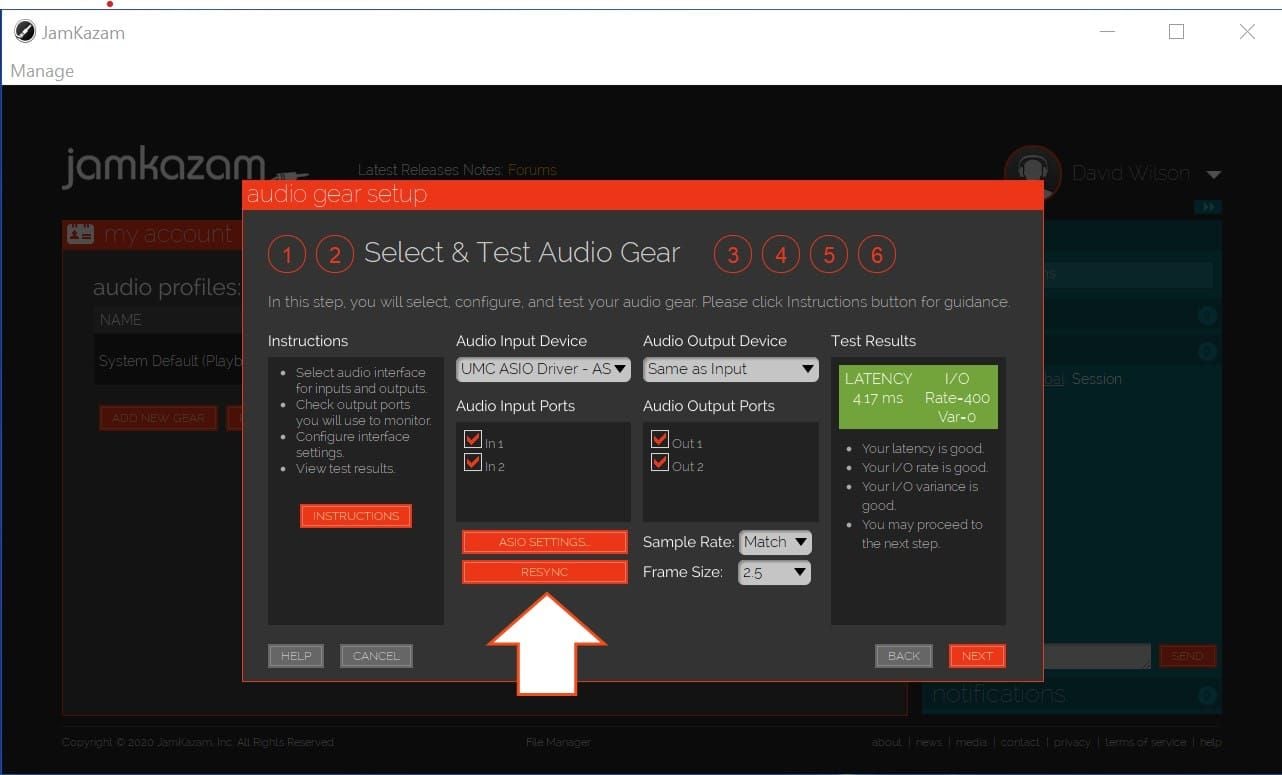Open the Forums link
This screenshot has width=1282, height=775.
(532, 170)
